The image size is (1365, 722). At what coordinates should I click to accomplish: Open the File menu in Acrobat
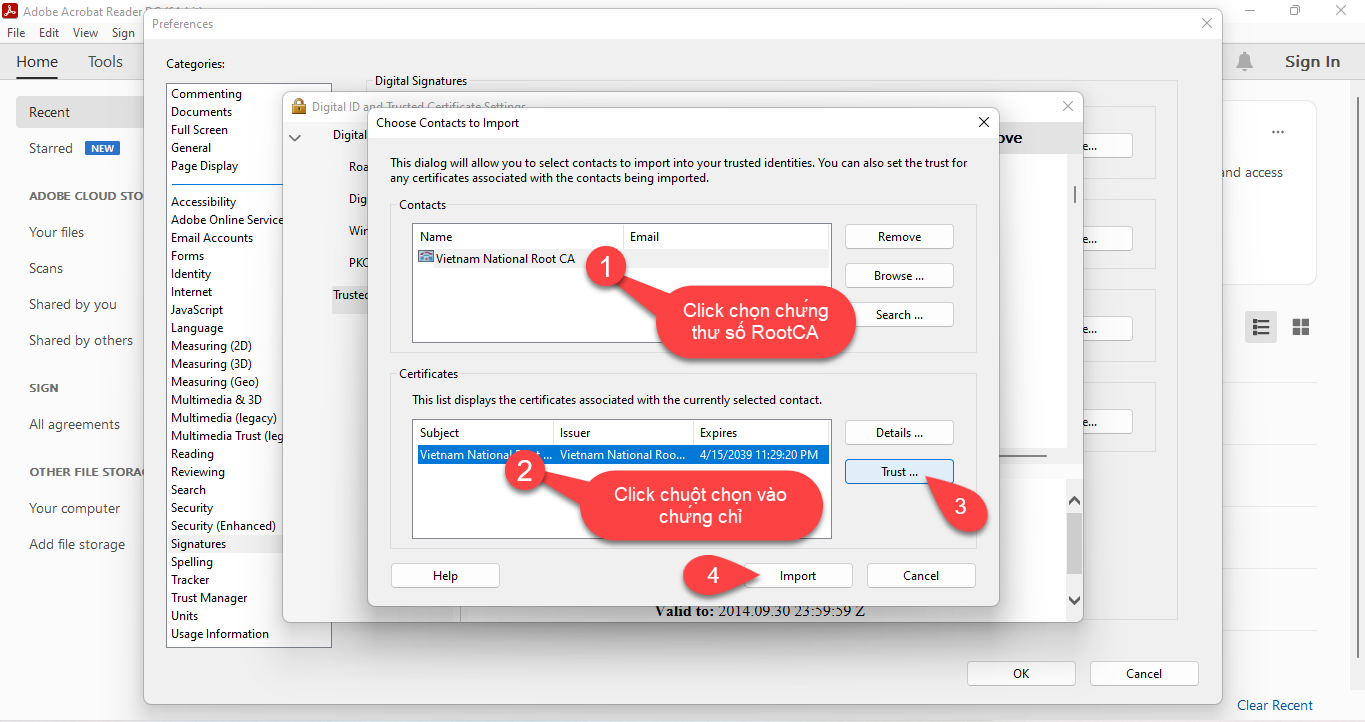pos(16,33)
